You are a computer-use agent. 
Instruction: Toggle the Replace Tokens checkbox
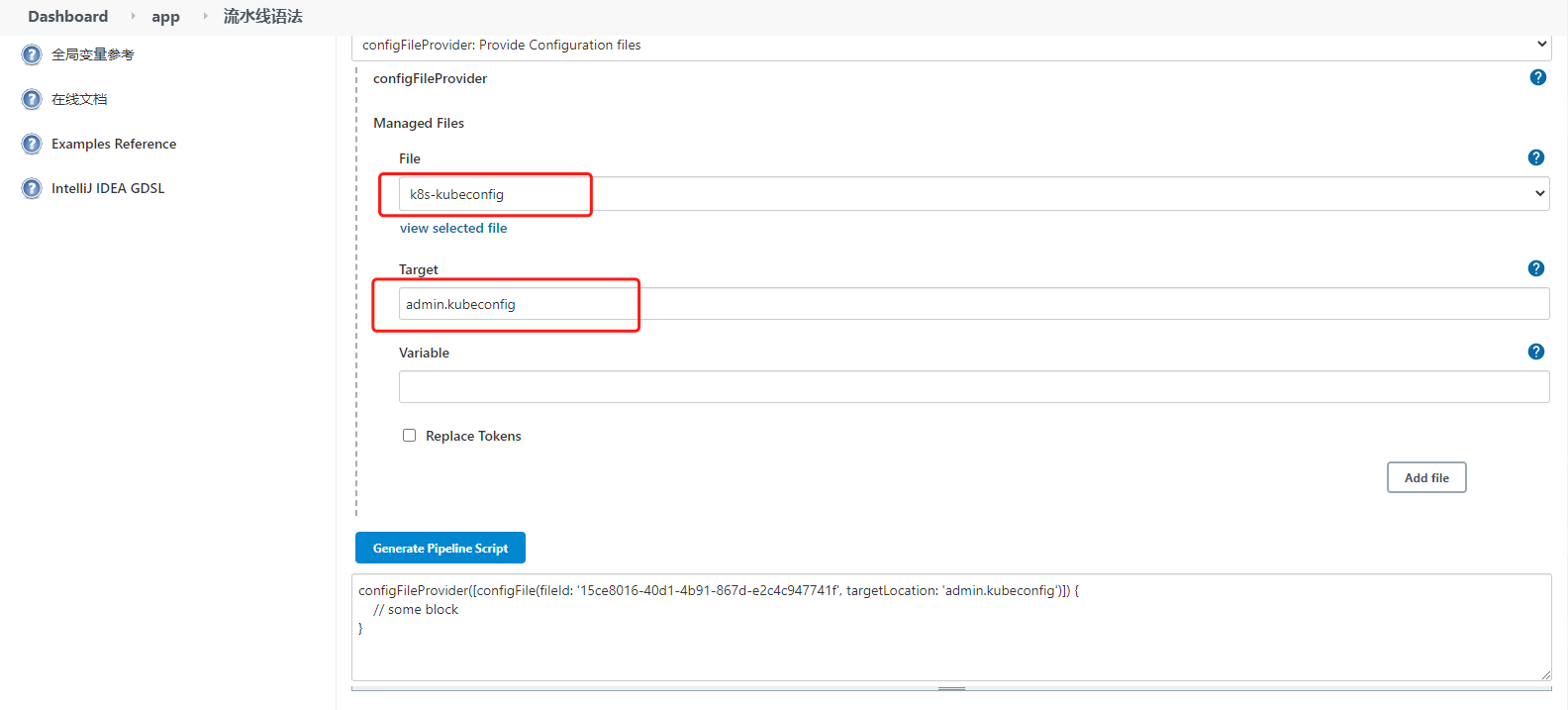(x=409, y=436)
